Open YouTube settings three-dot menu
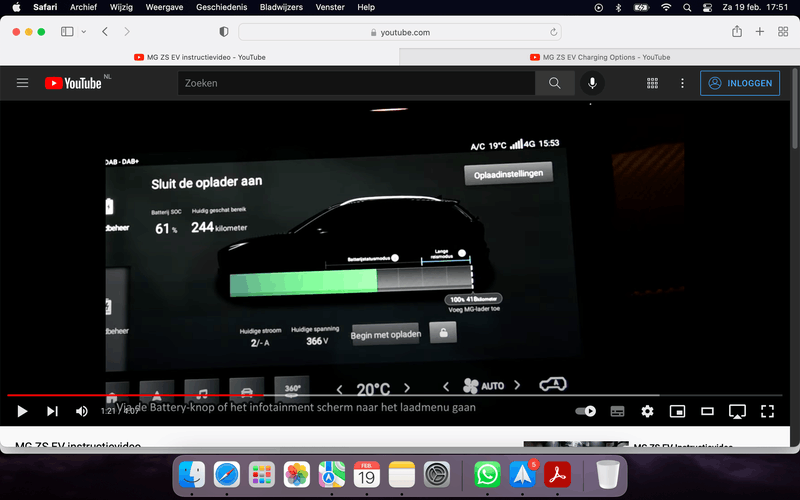Screen dimensions: 800x500 click(682, 83)
